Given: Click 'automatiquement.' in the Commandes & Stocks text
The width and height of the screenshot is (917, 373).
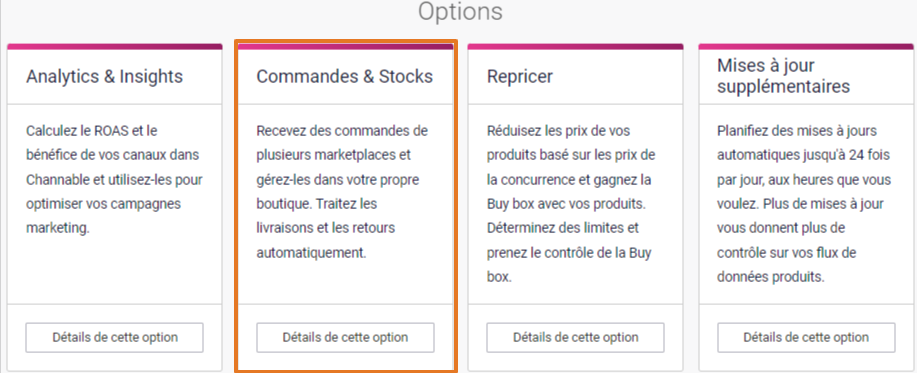Looking at the screenshot, I should [x=311, y=253].
